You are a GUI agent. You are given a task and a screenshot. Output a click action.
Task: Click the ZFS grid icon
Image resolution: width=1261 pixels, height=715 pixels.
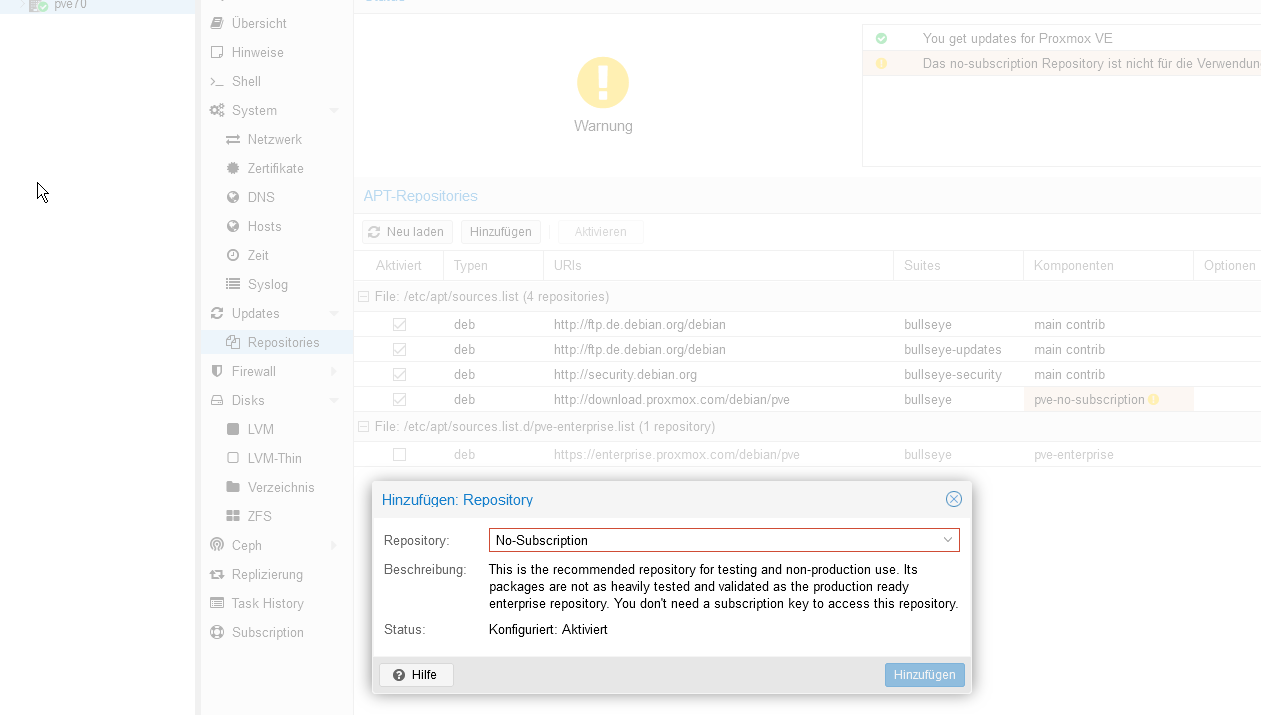coord(233,516)
